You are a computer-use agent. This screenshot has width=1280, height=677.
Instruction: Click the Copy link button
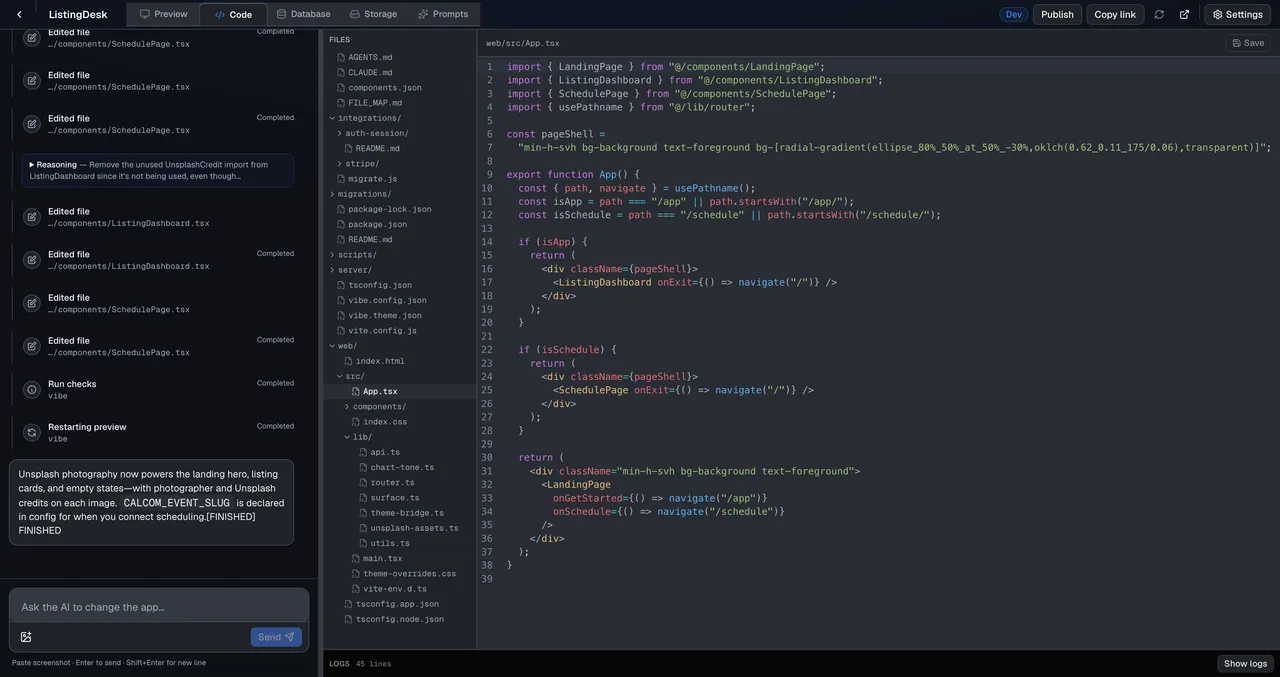(1115, 14)
